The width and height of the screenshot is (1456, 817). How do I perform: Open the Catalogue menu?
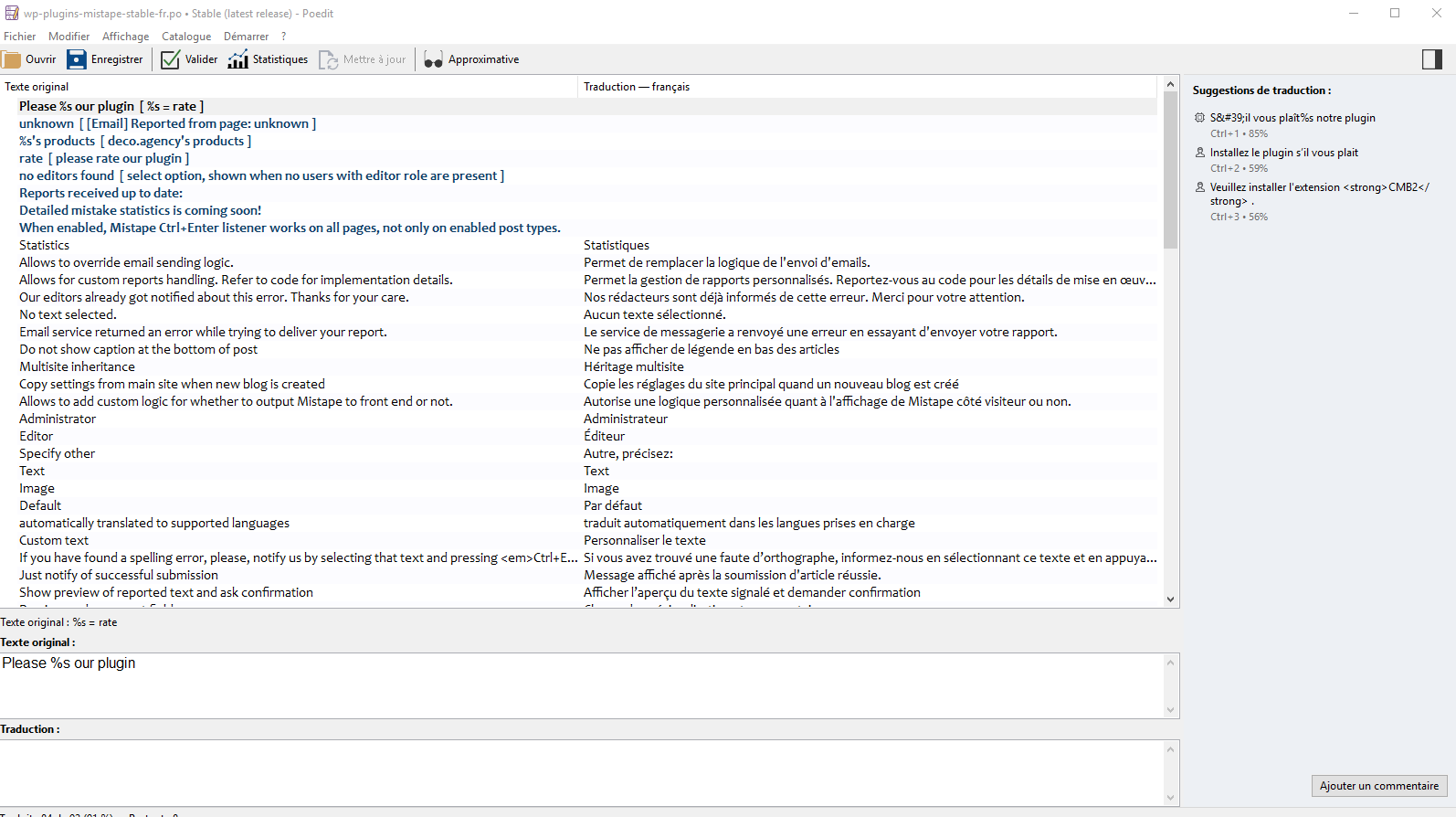(x=186, y=37)
